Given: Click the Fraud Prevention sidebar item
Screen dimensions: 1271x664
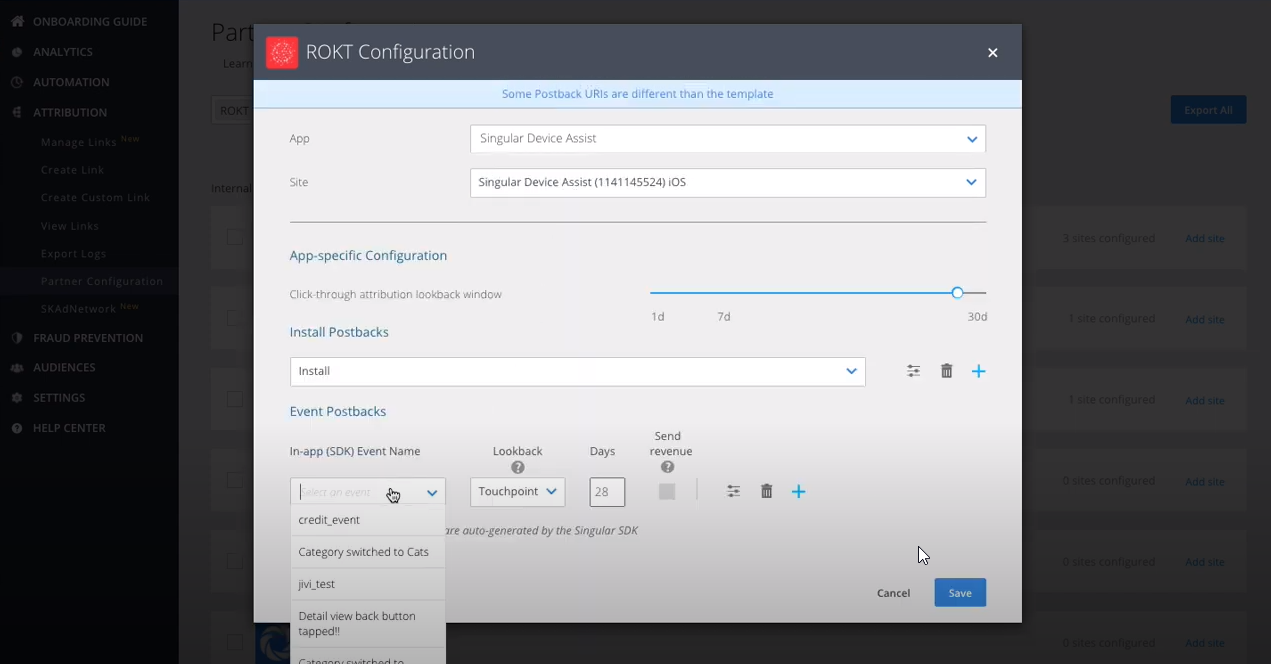Looking at the screenshot, I should (88, 338).
